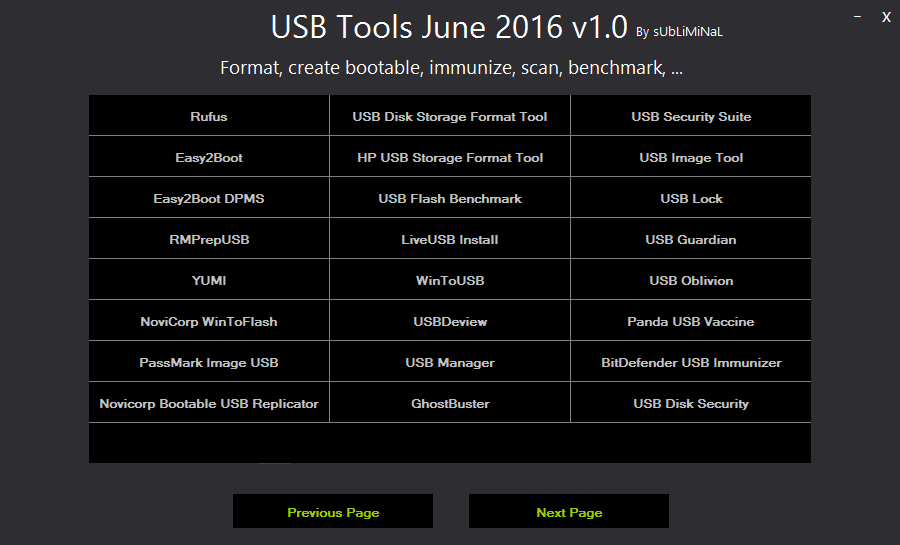
Task: Select USBDeview utility
Action: coord(450,321)
